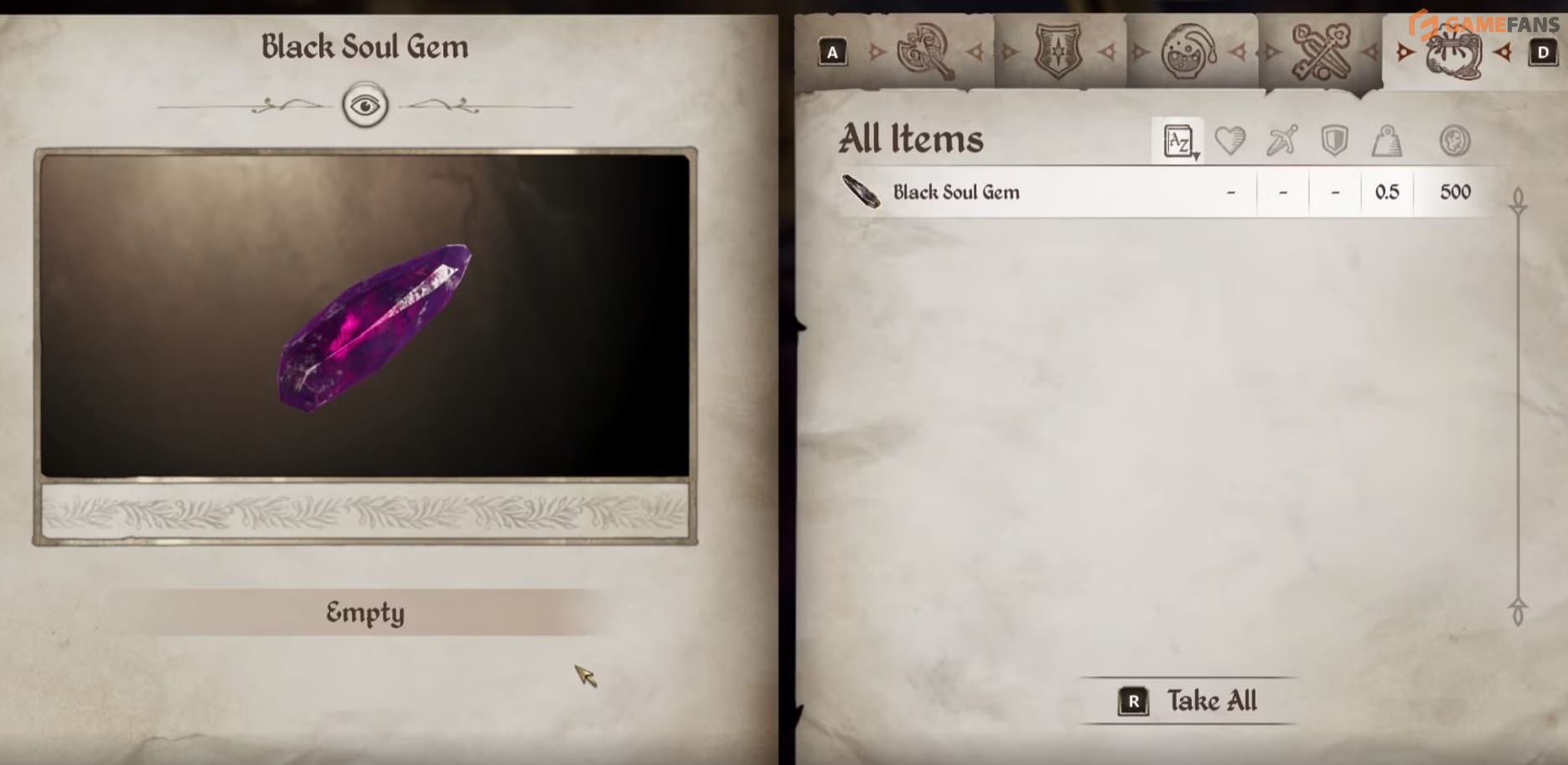Image resolution: width=1568 pixels, height=765 pixels.
Task: Sort by gold value coin icon
Action: tap(1455, 141)
